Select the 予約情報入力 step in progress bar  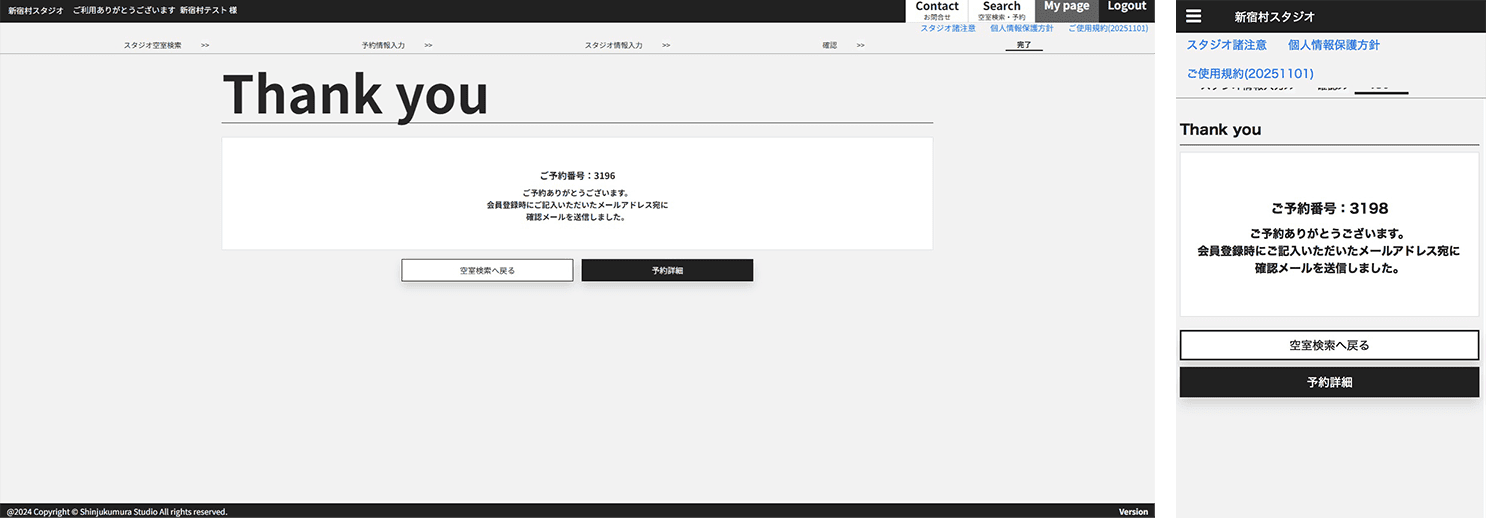[383, 46]
